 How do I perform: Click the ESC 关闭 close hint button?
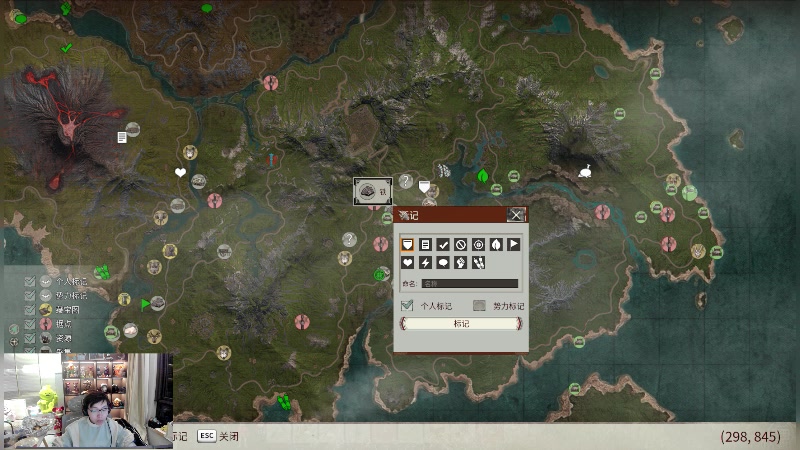click(218, 436)
